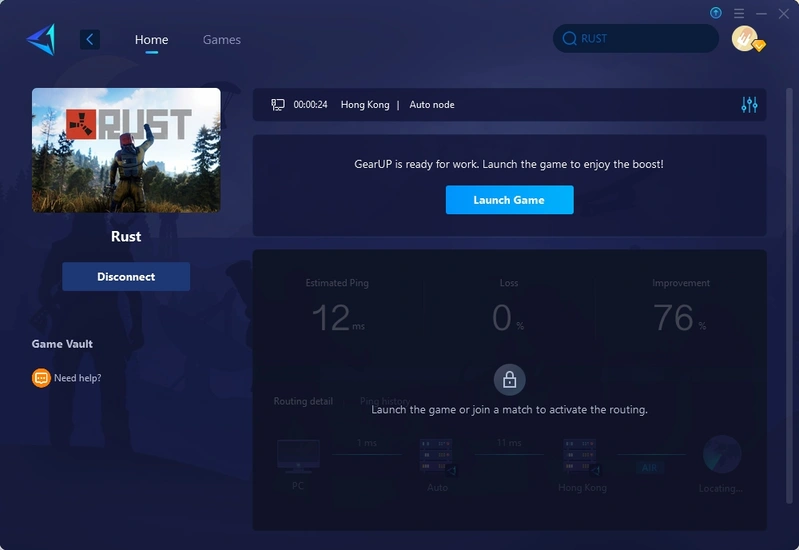Click the Rust game cover image
The height and width of the screenshot is (550, 799).
click(126, 150)
